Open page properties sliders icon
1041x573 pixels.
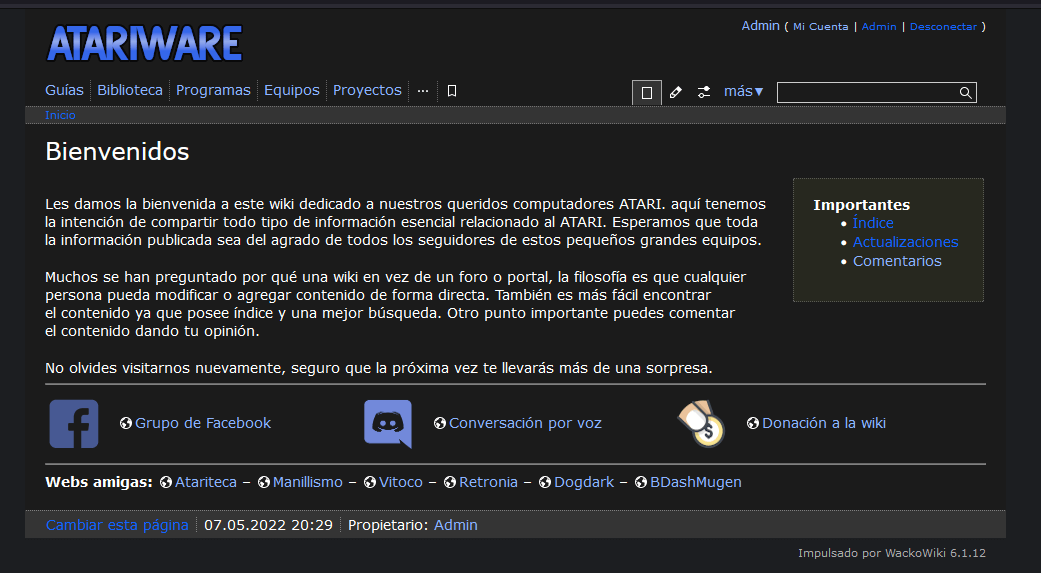point(704,92)
